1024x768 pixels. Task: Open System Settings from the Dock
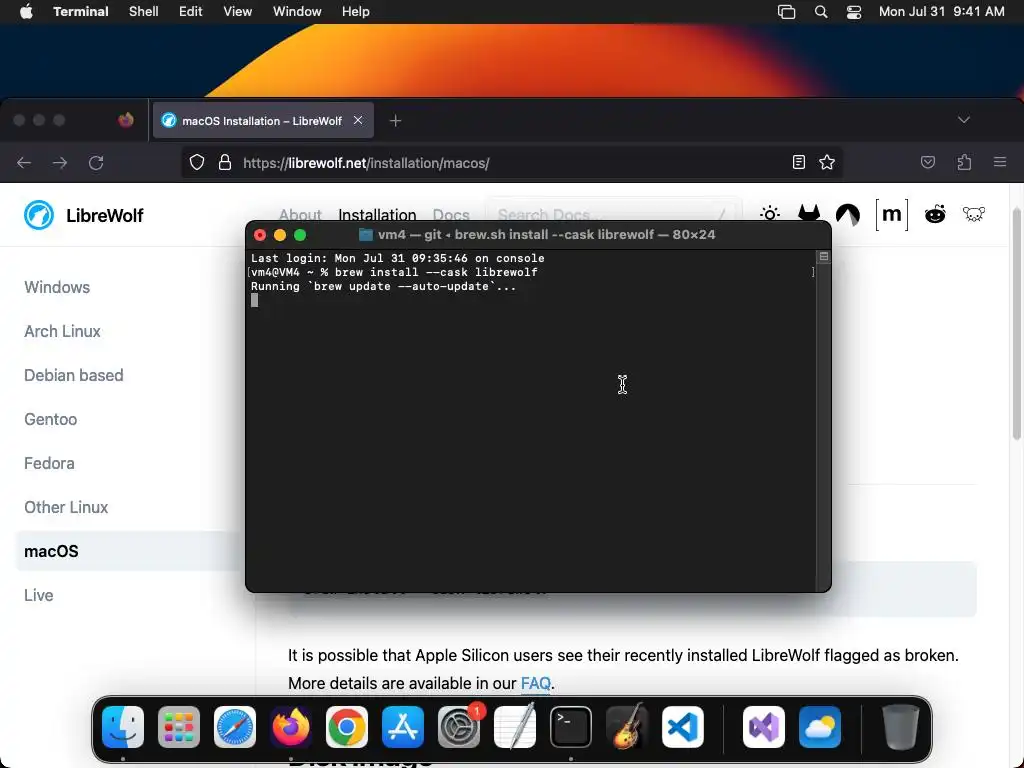coord(459,727)
